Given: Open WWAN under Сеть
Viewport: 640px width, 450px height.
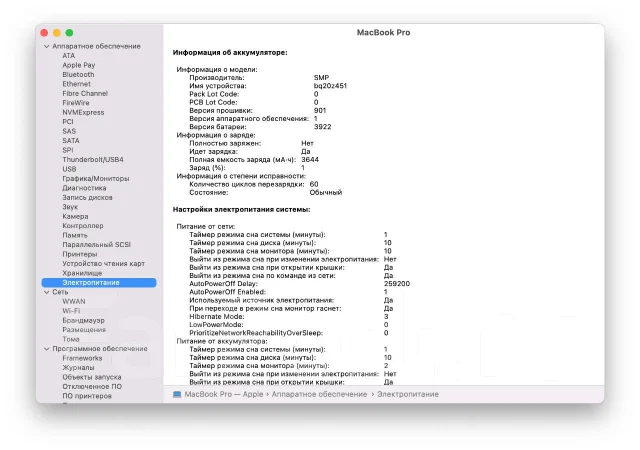Looking at the screenshot, I should (74, 301).
